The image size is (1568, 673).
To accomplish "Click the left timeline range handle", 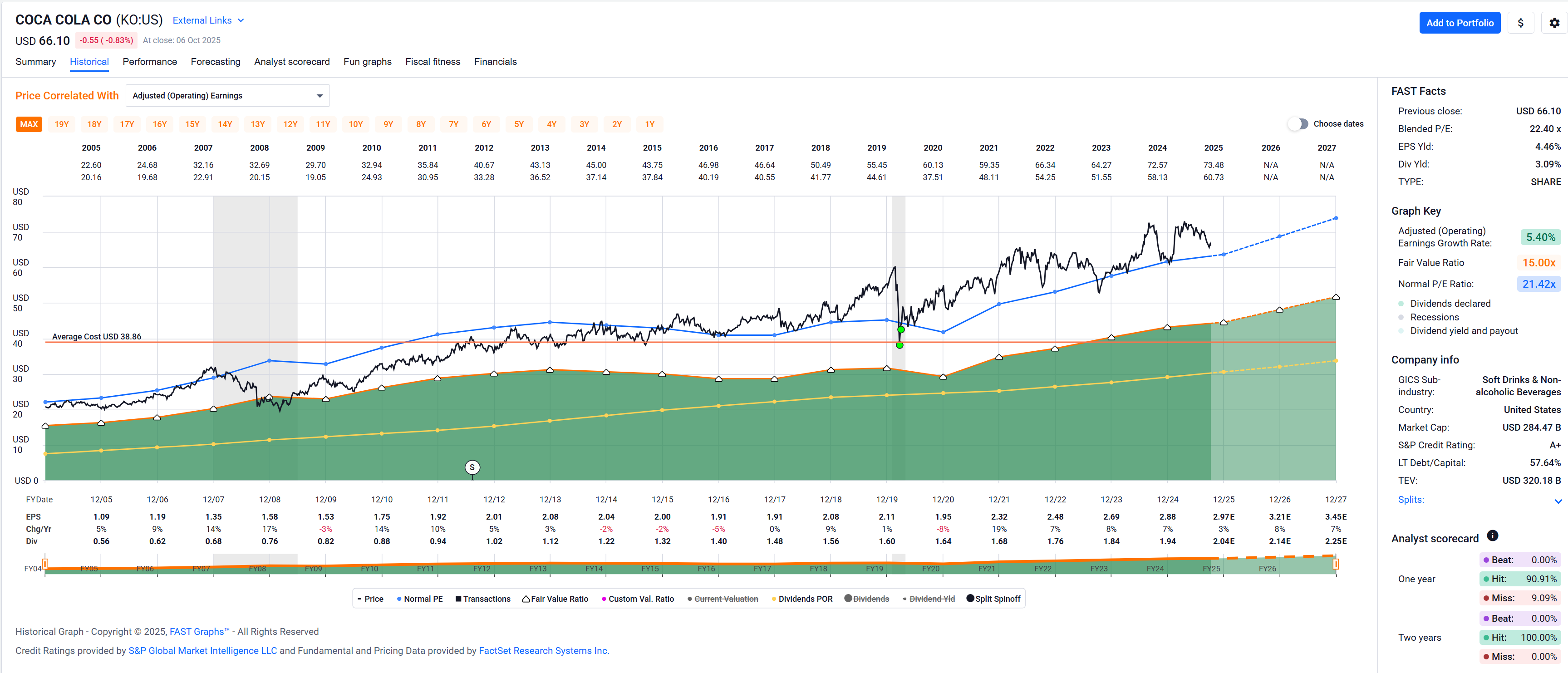I will click(x=45, y=564).
